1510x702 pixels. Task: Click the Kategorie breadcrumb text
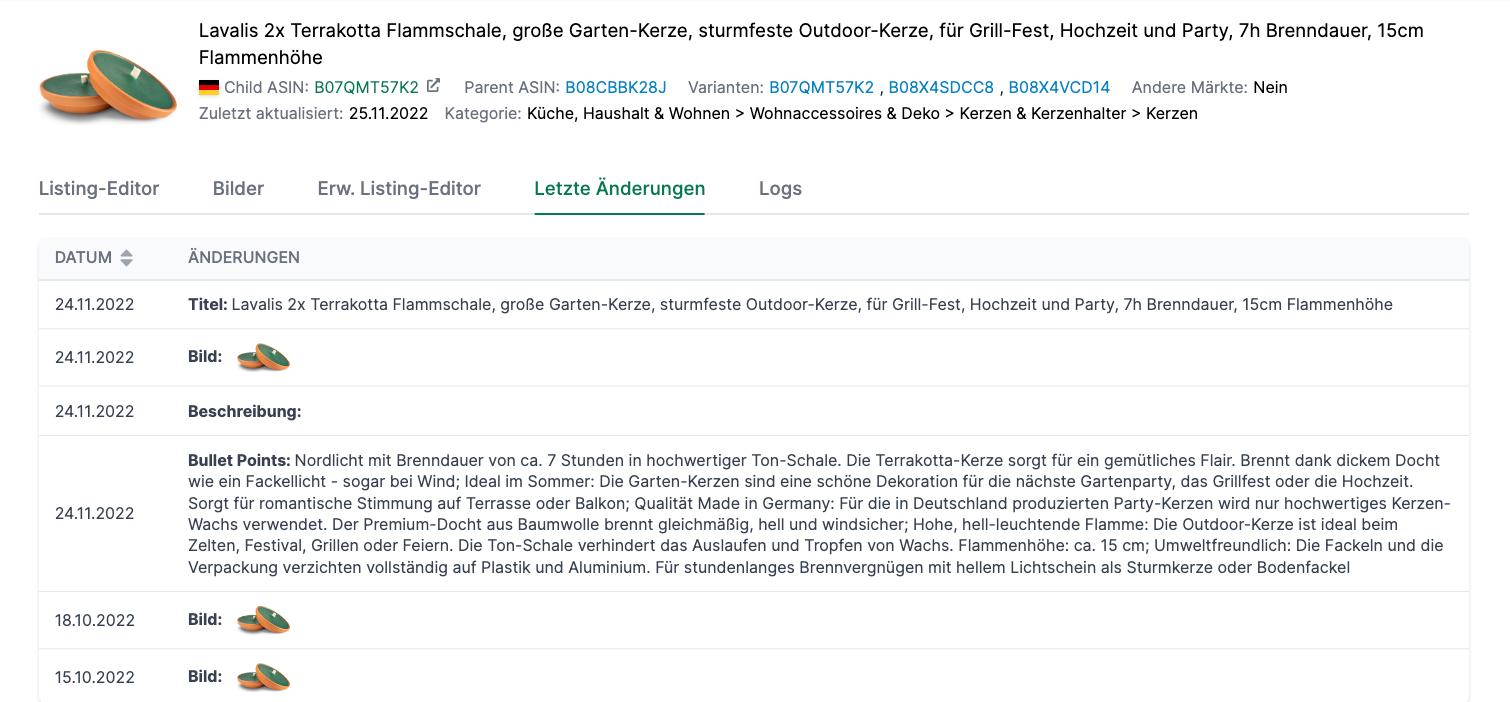(862, 114)
